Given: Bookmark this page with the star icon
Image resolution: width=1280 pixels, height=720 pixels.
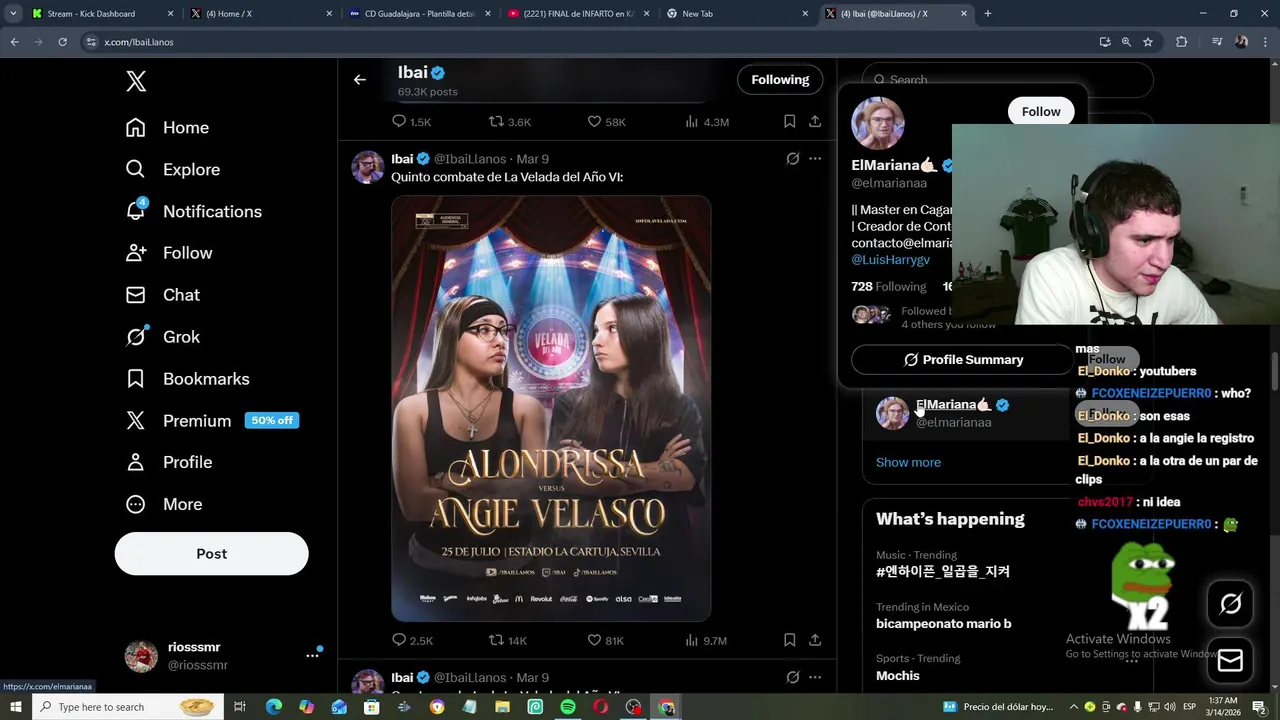Looking at the screenshot, I should (x=1148, y=42).
